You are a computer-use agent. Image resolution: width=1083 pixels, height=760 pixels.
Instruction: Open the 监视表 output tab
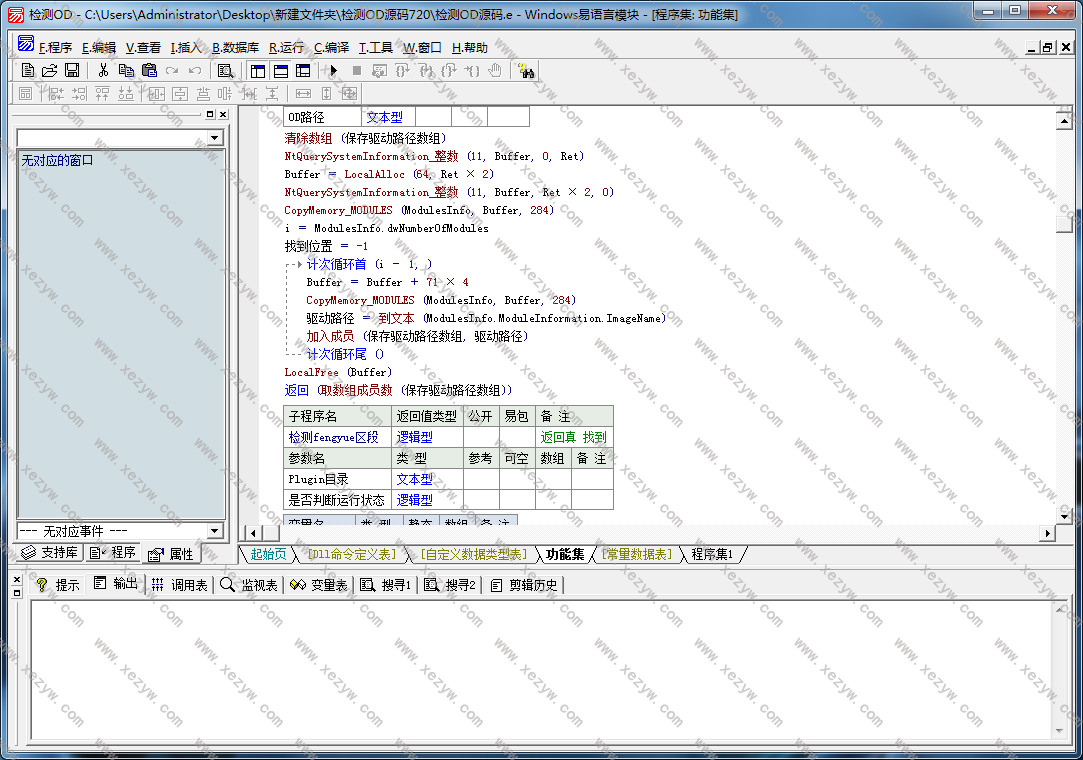coord(250,585)
